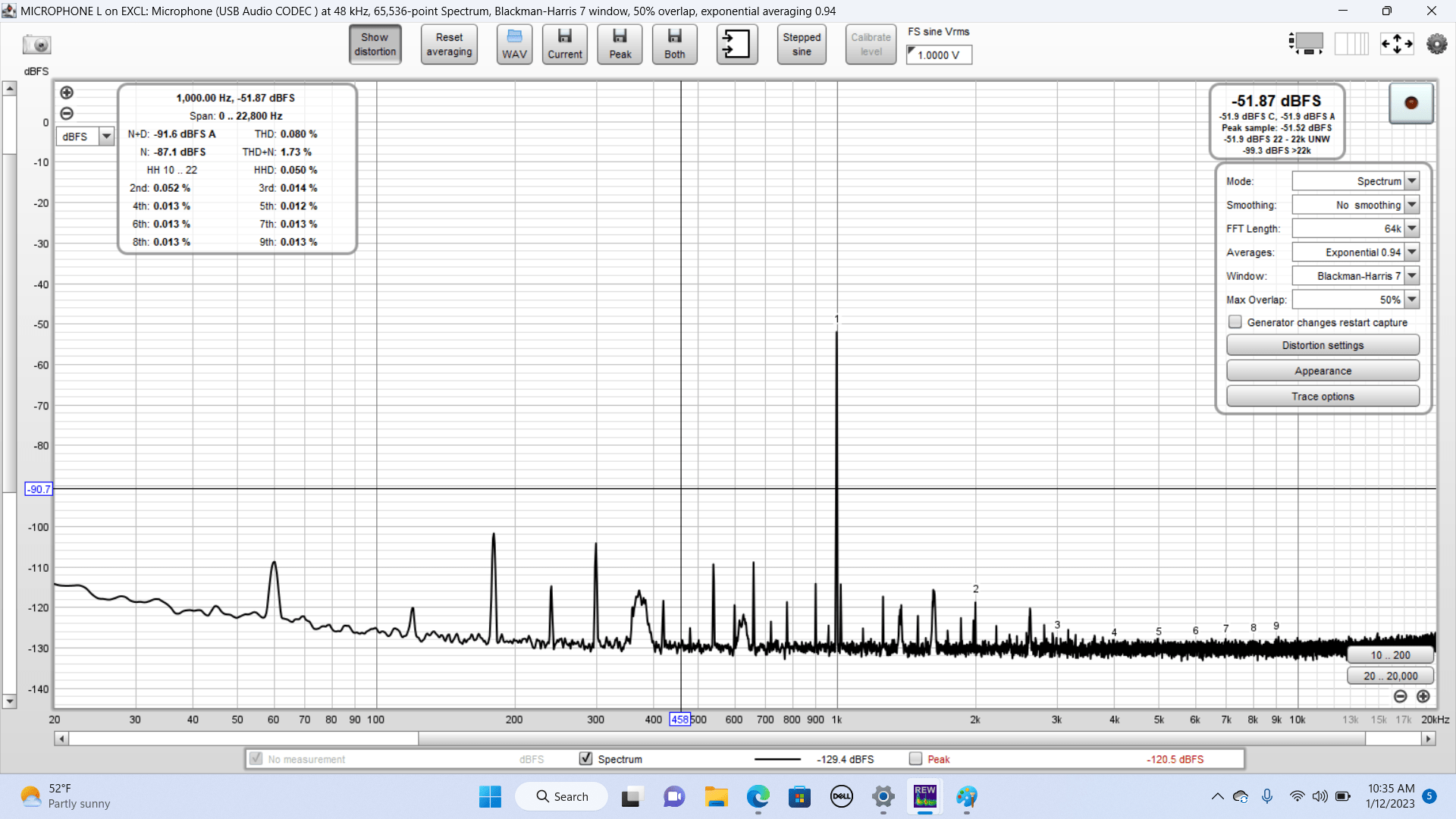The width and height of the screenshot is (1456, 819).
Task: Click Reset averaging button
Action: (449, 45)
